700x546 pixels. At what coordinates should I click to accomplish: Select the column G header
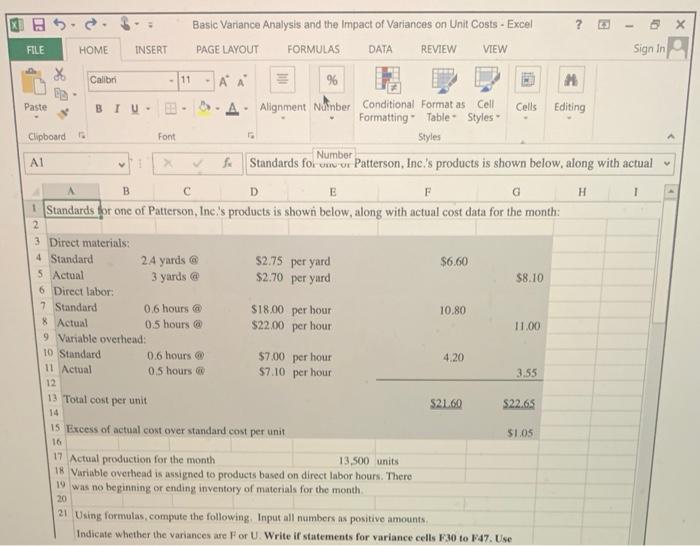[516, 192]
